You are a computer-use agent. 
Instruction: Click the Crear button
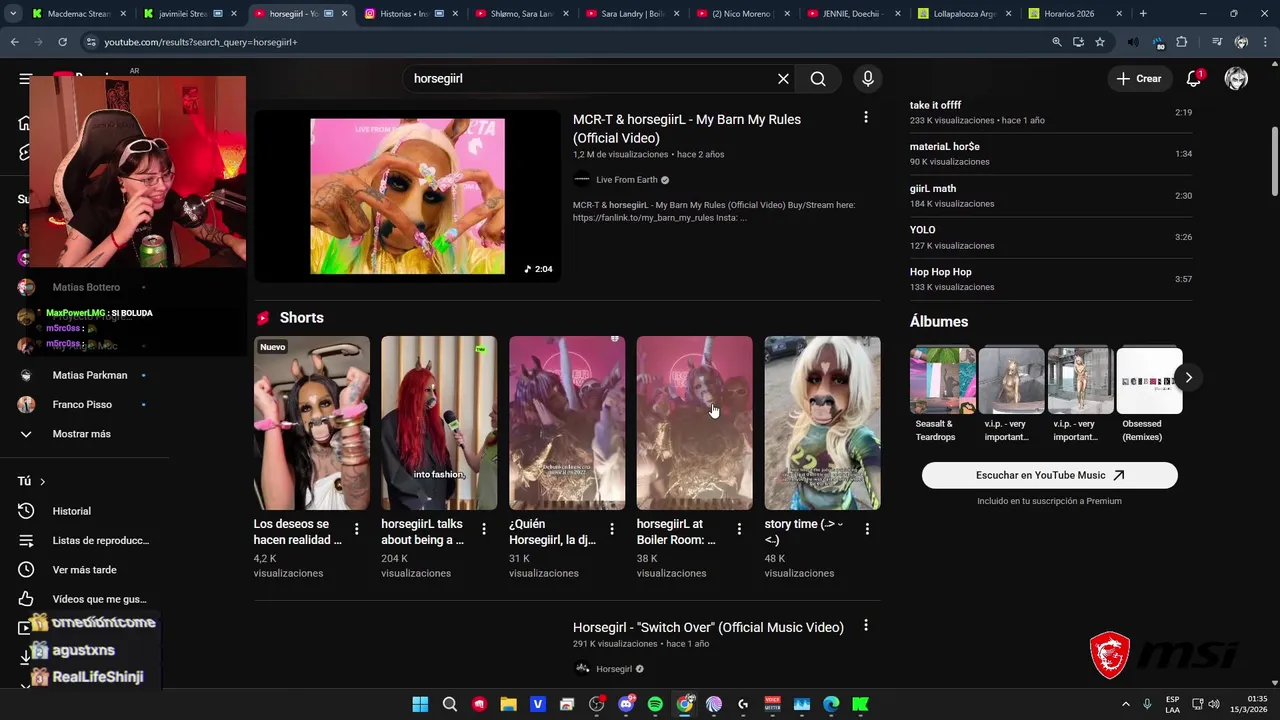point(1139,79)
